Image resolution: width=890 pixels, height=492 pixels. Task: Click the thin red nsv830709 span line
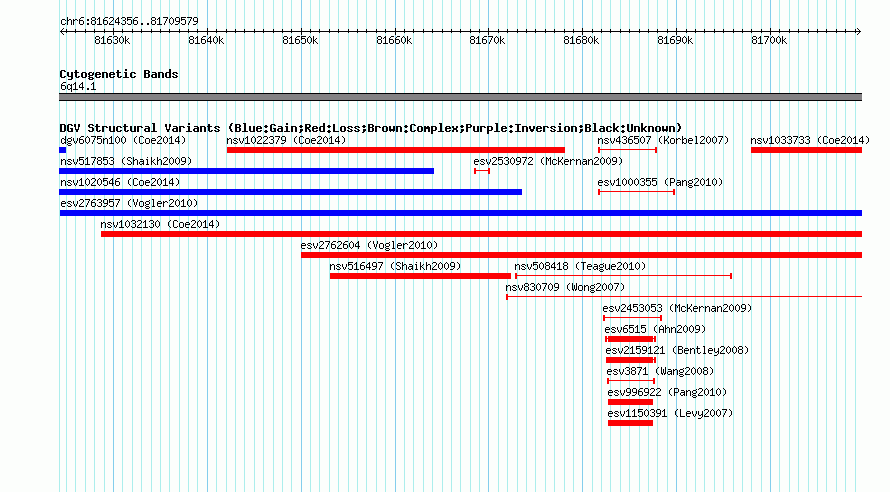(684, 297)
